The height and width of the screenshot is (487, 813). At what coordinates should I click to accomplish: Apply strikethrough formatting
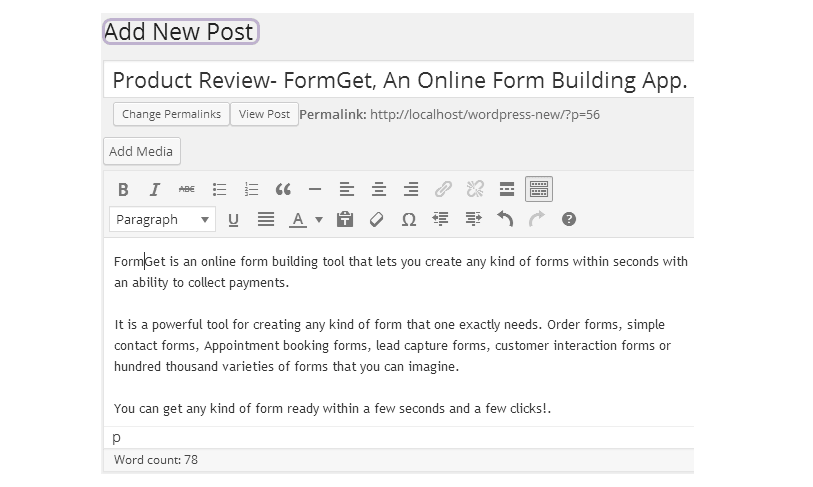187,189
